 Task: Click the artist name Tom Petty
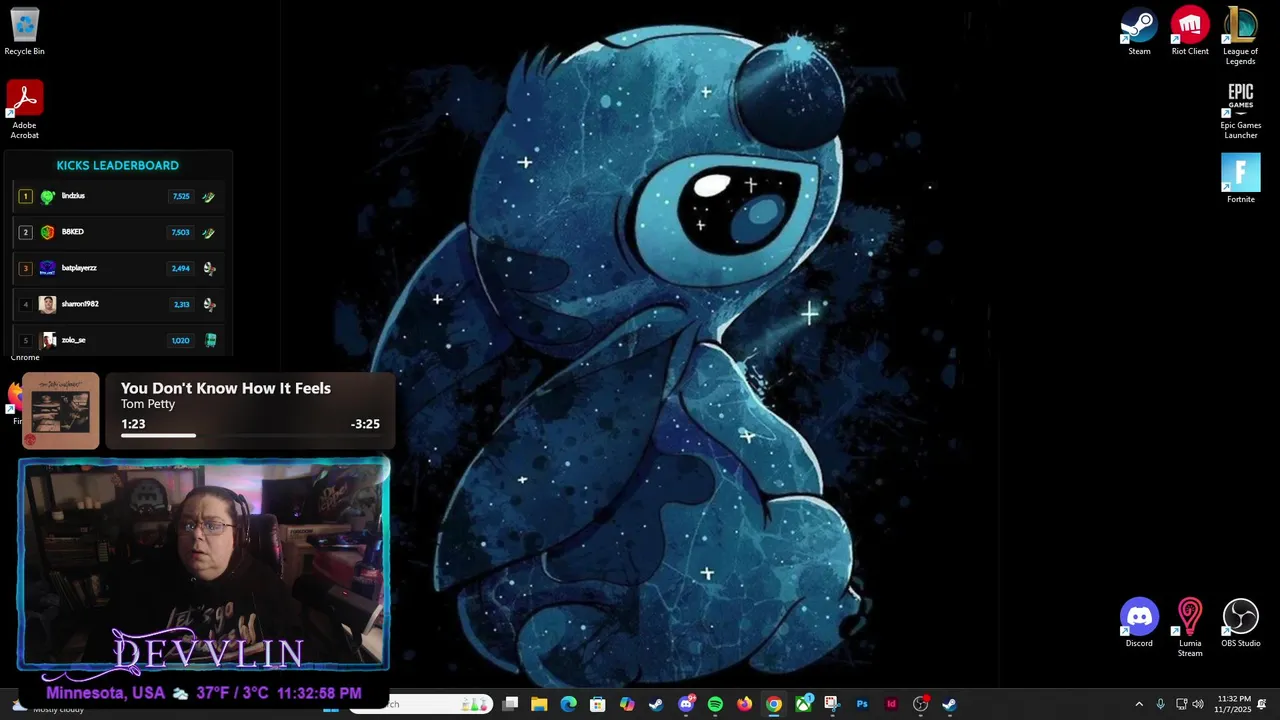coord(148,404)
